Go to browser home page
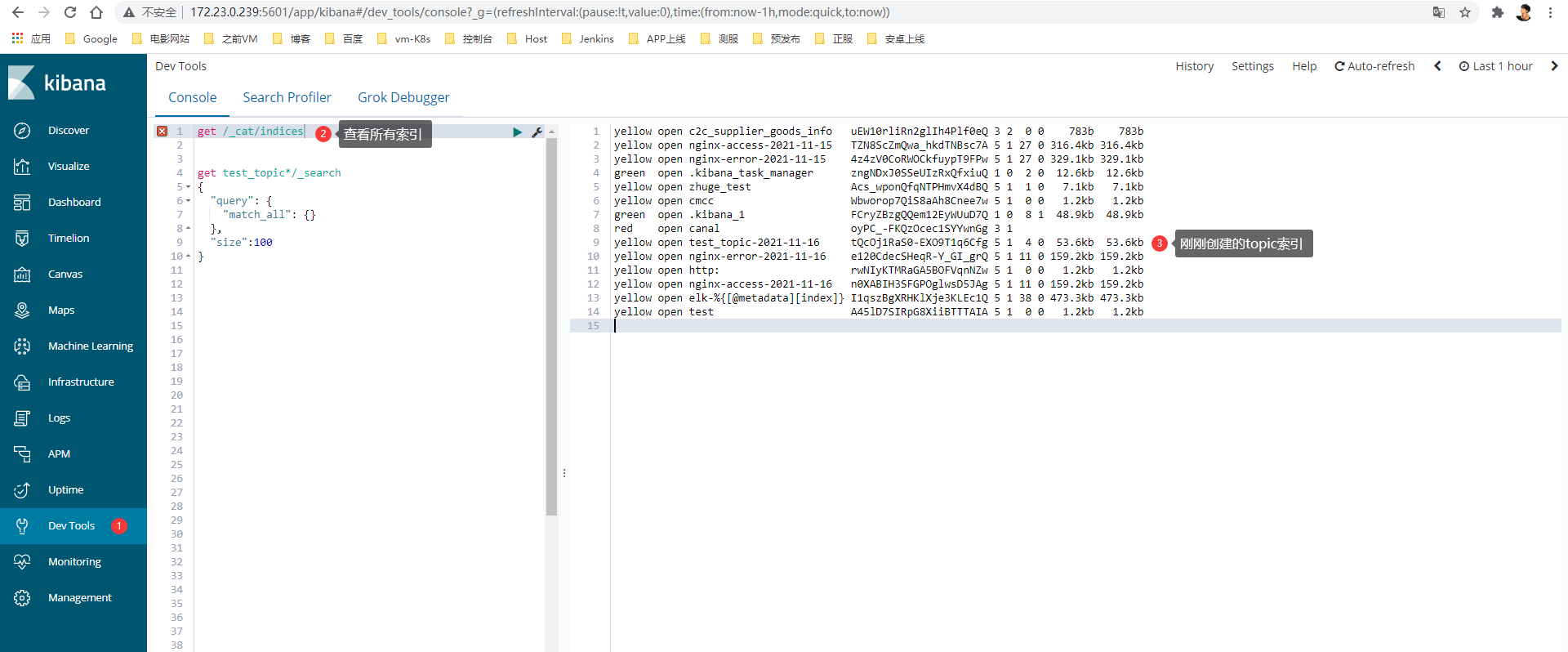Screen dimensions: 1568x652 (x=96, y=12)
